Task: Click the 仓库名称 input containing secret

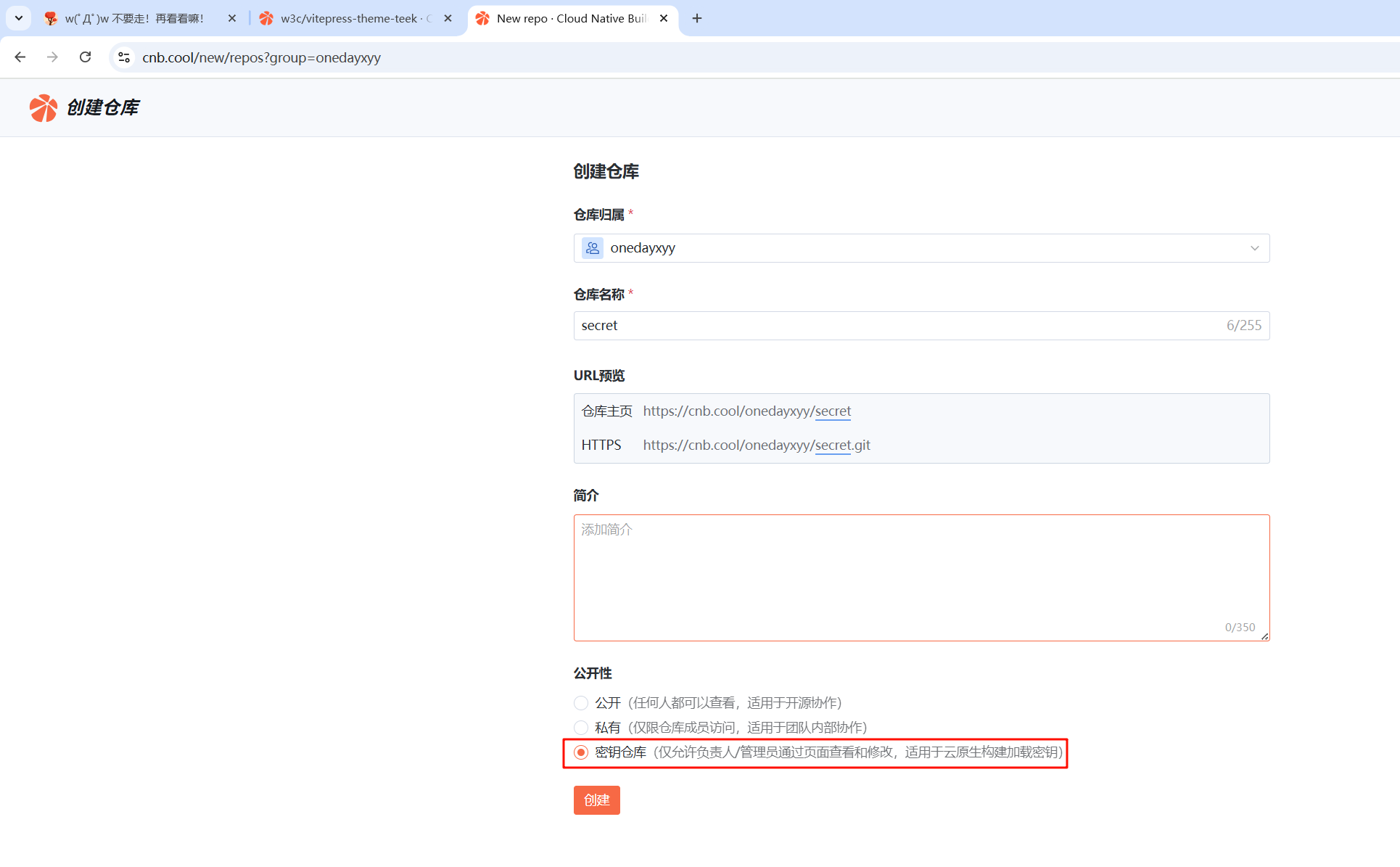Action: [921, 326]
